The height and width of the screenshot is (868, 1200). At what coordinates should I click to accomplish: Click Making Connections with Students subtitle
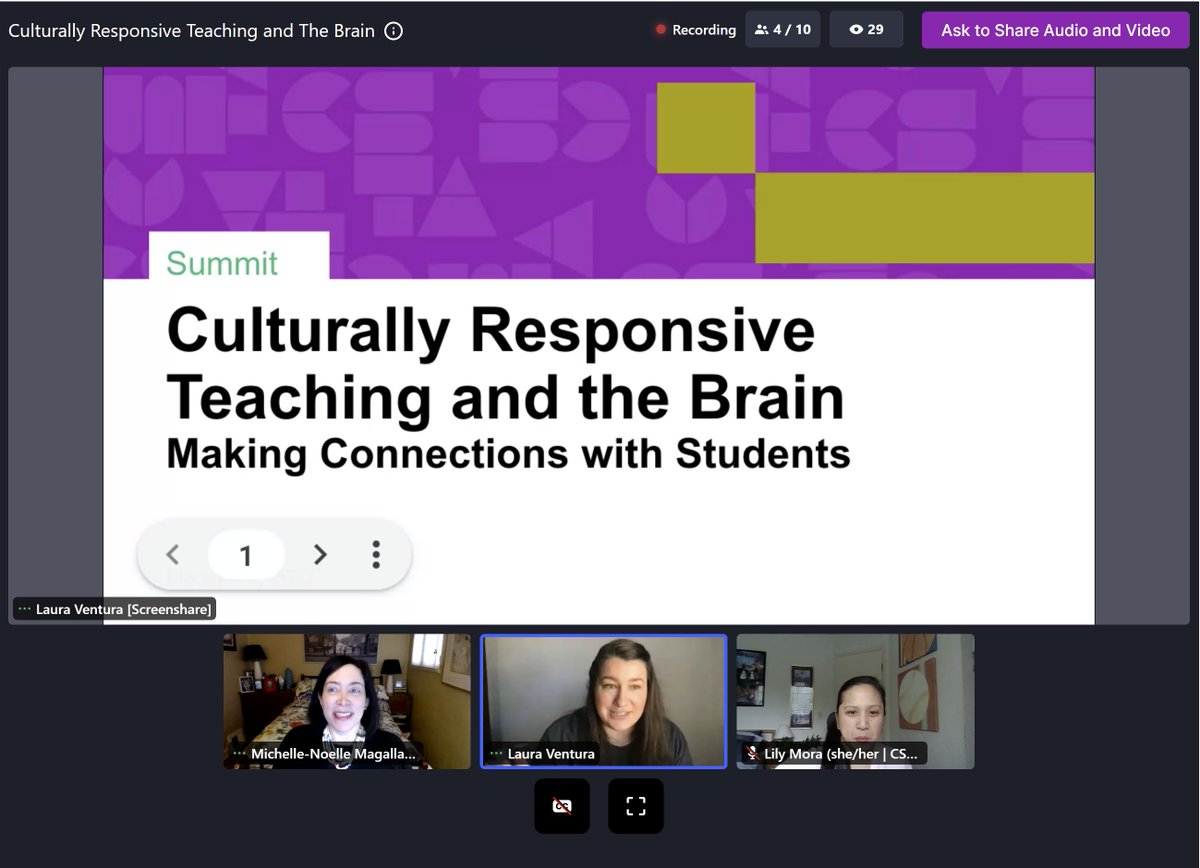pyautogui.click(x=508, y=453)
